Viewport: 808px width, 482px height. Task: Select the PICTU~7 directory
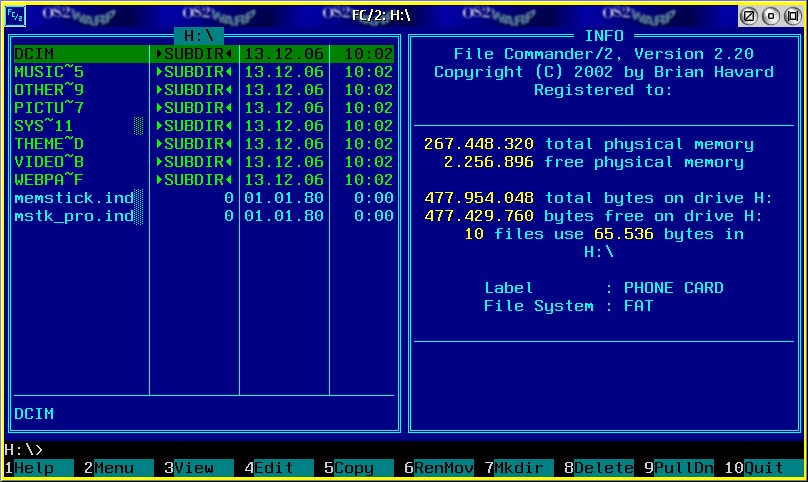pos(204,108)
